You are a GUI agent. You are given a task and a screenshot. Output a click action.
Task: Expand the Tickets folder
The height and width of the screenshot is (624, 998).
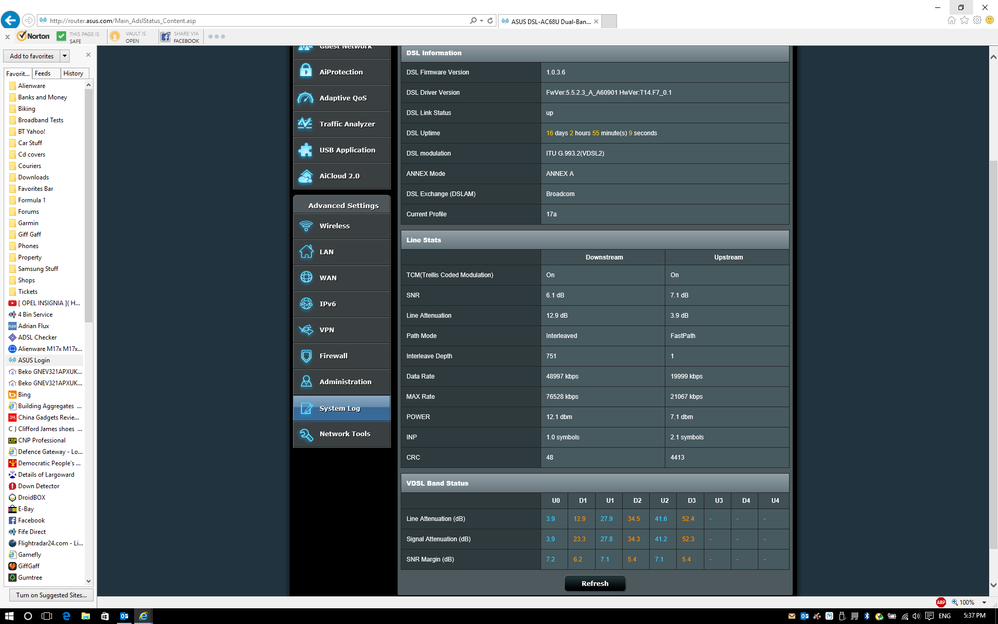[27, 292]
